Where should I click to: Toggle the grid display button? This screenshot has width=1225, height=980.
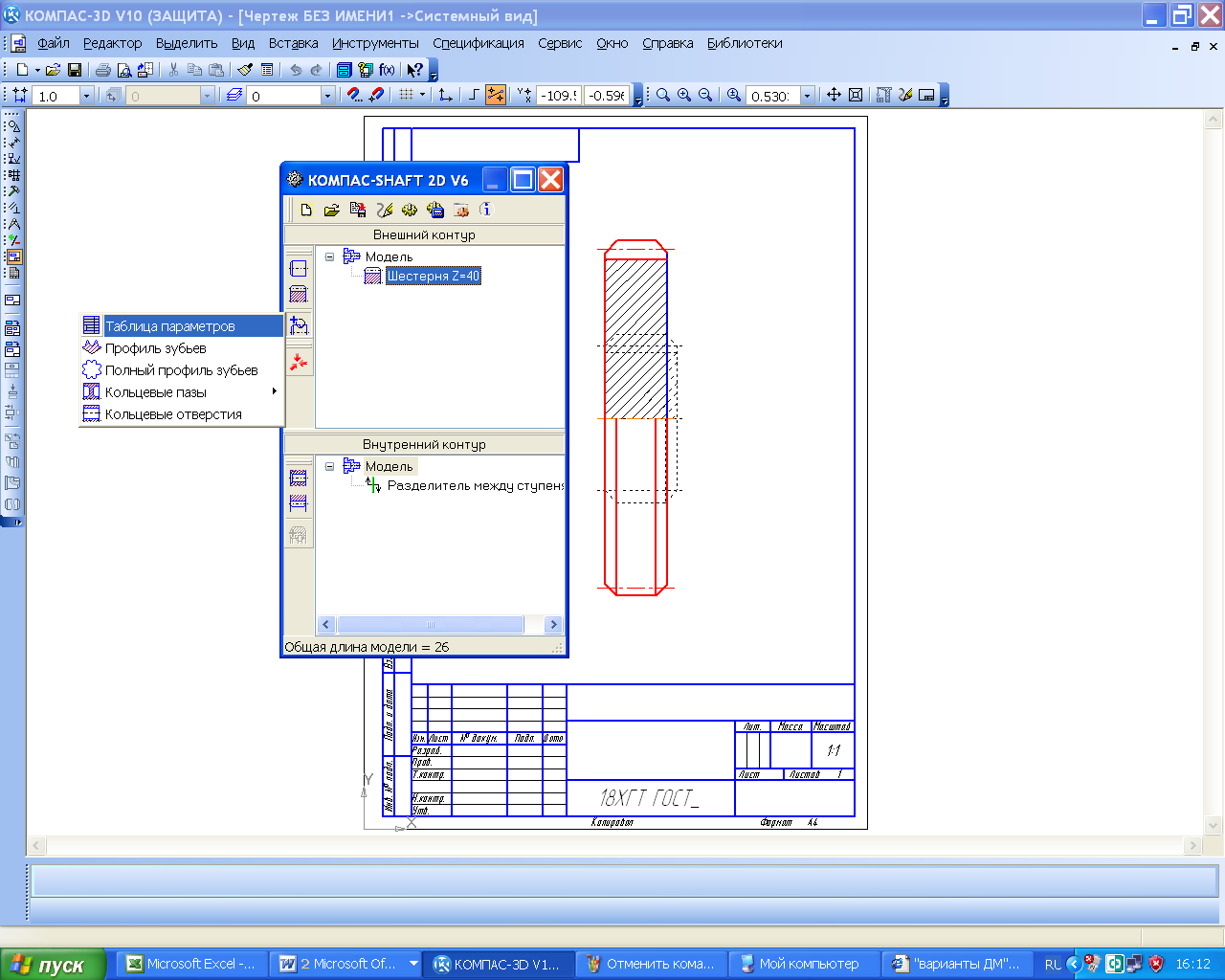pyautogui.click(x=407, y=95)
